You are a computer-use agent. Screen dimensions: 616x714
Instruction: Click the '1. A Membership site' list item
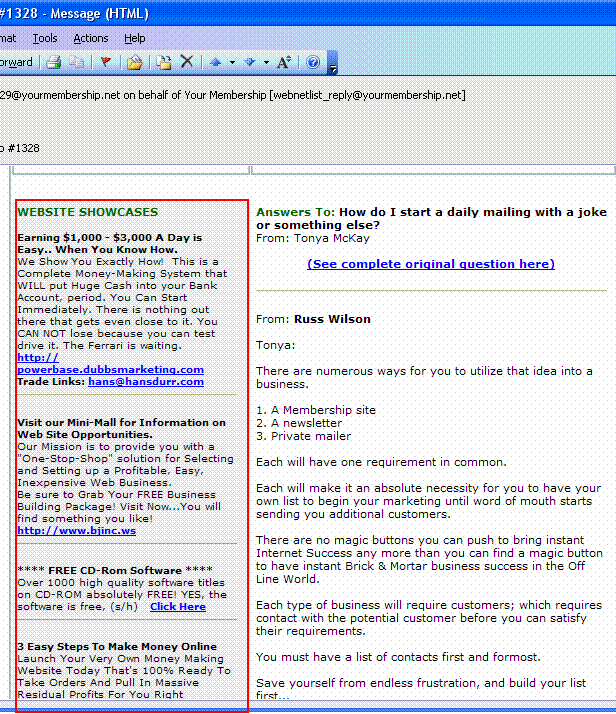[x=316, y=410]
